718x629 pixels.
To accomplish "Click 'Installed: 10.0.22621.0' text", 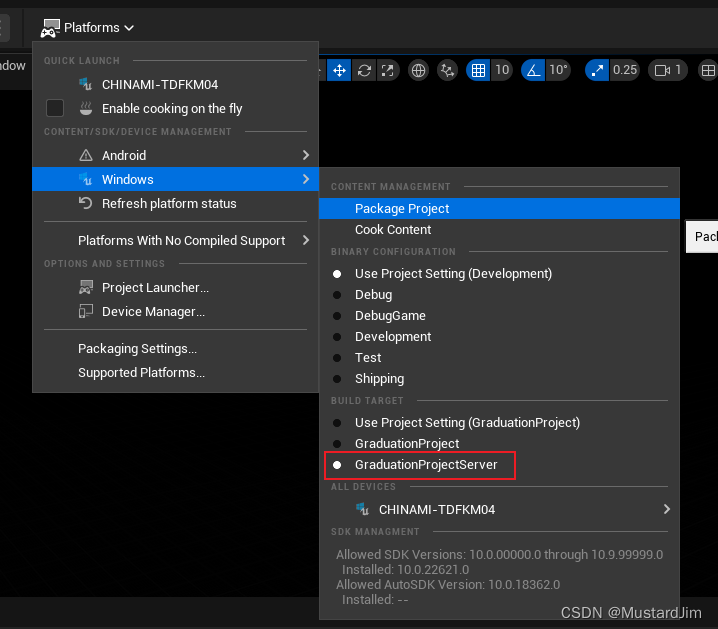I will tap(405, 569).
